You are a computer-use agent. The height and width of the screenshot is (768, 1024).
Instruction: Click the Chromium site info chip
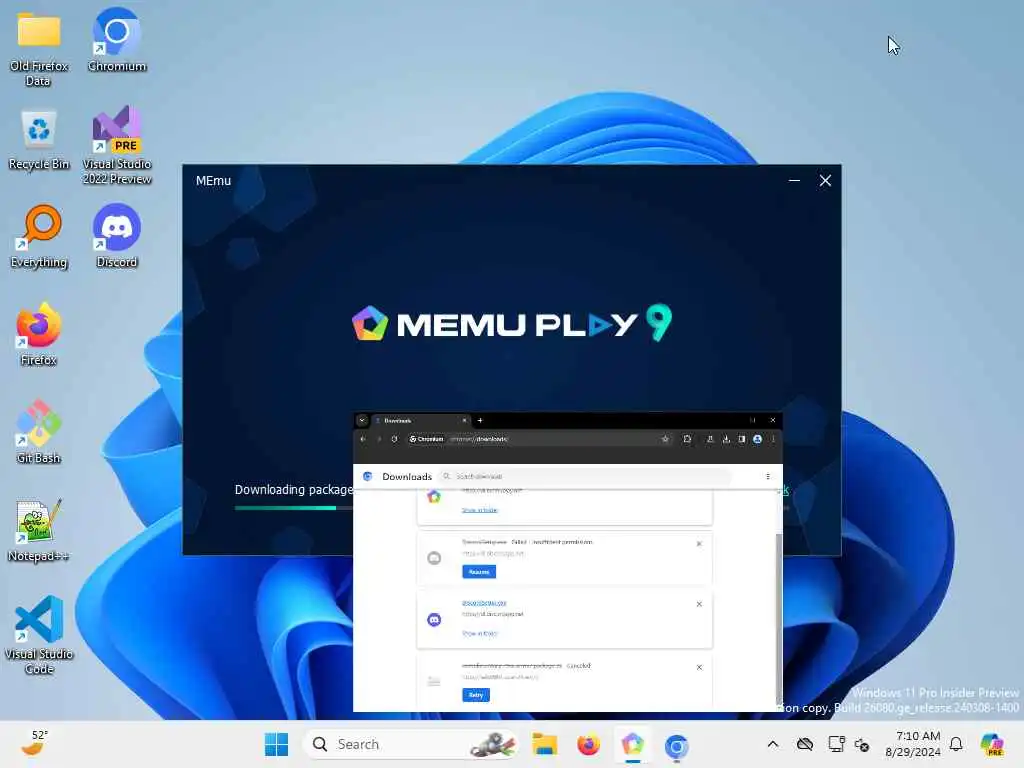pos(426,439)
